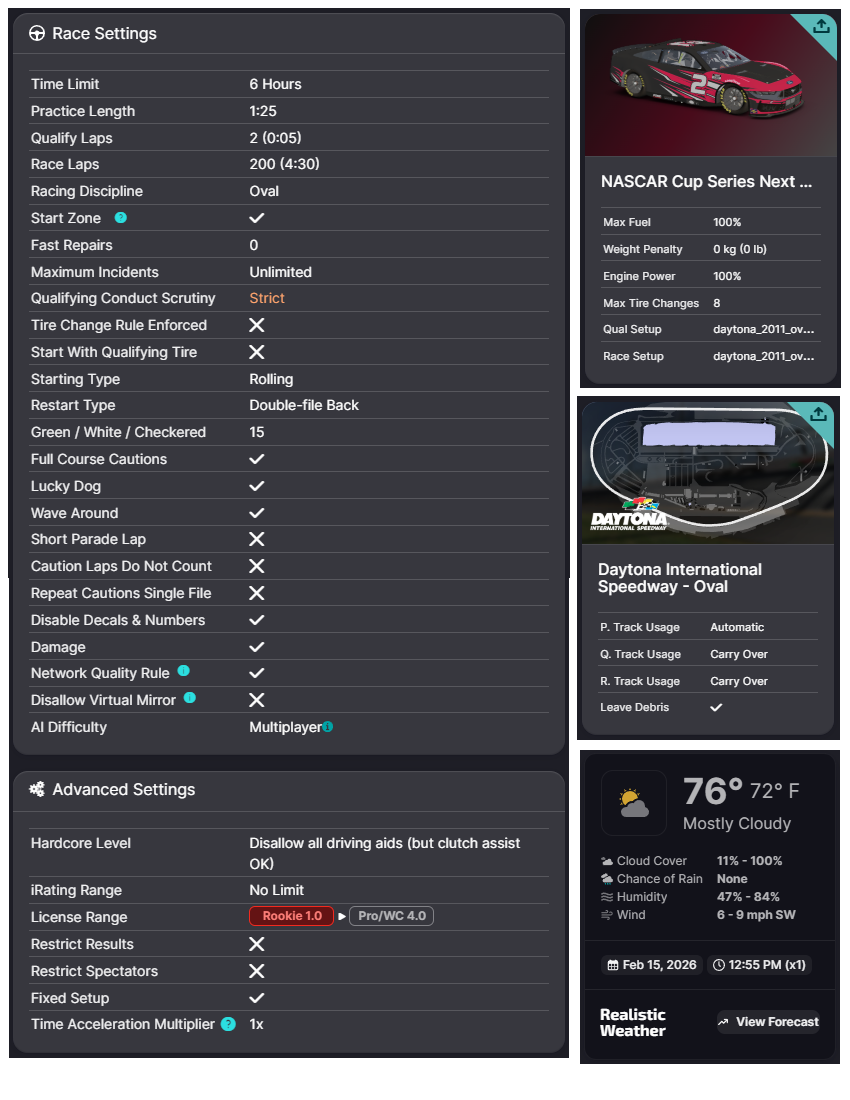Toggle the Lucky Dog checkmark
This screenshot has width=850, height=1100.
coord(257,486)
